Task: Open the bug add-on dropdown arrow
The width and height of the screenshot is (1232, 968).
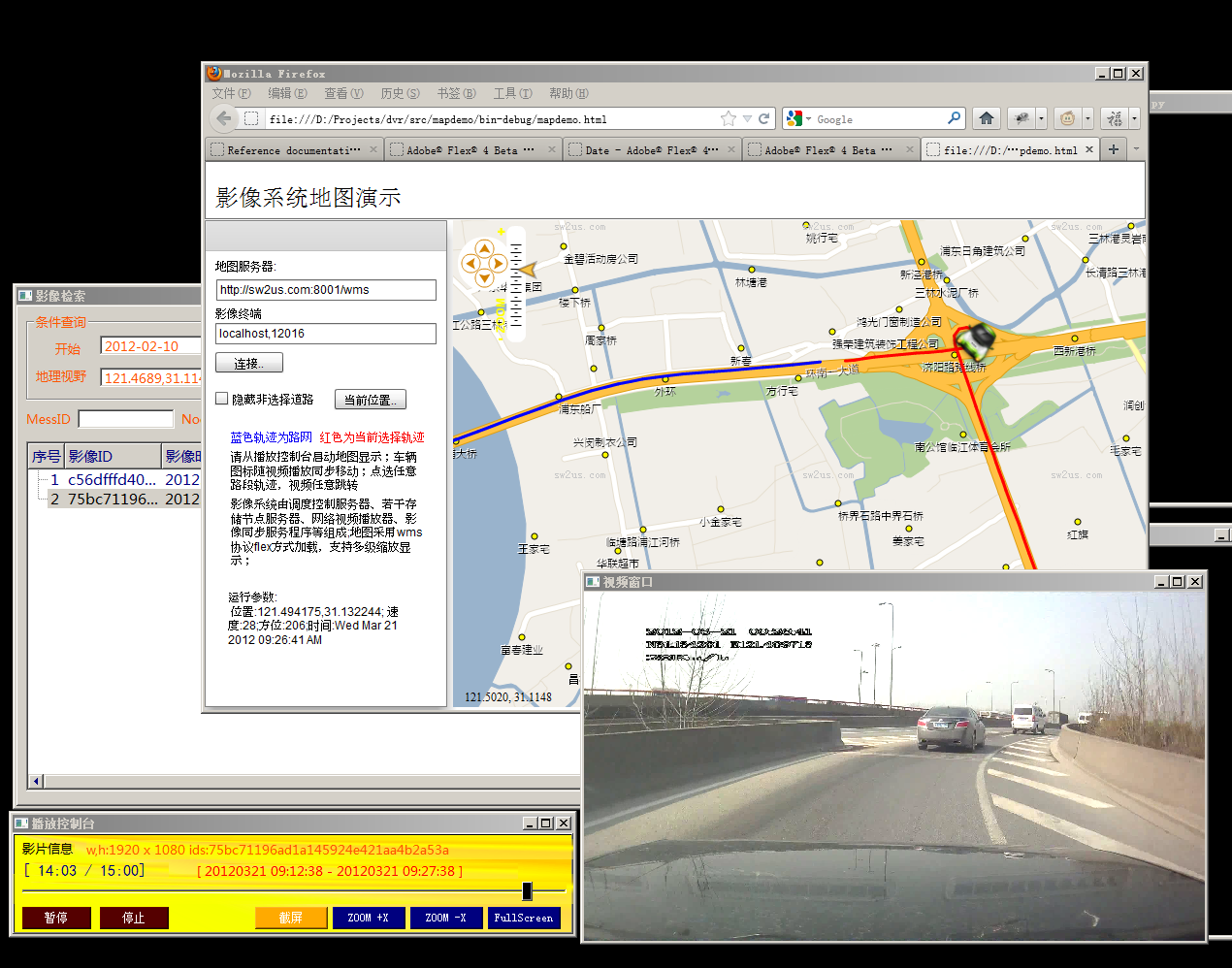Action: pyautogui.click(x=1041, y=118)
